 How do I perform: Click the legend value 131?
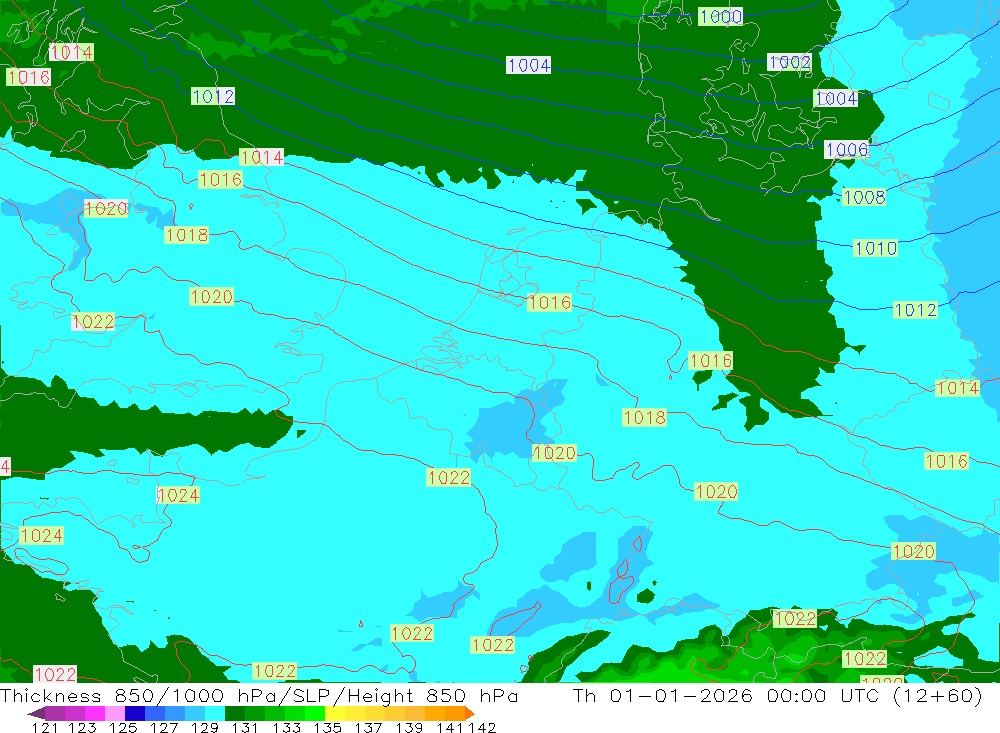point(245,727)
